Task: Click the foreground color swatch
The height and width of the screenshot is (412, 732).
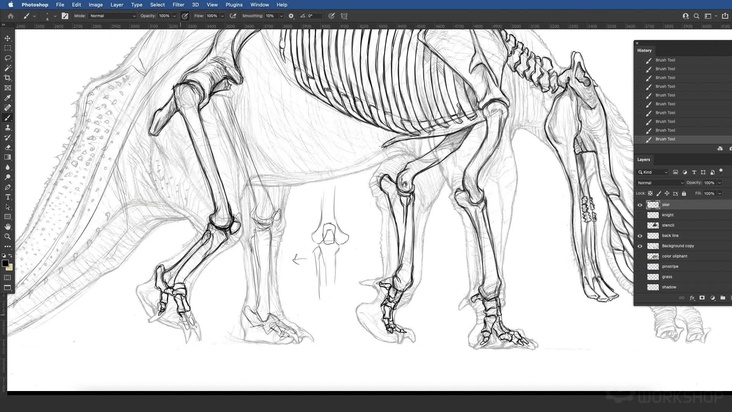Action: coord(5,263)
